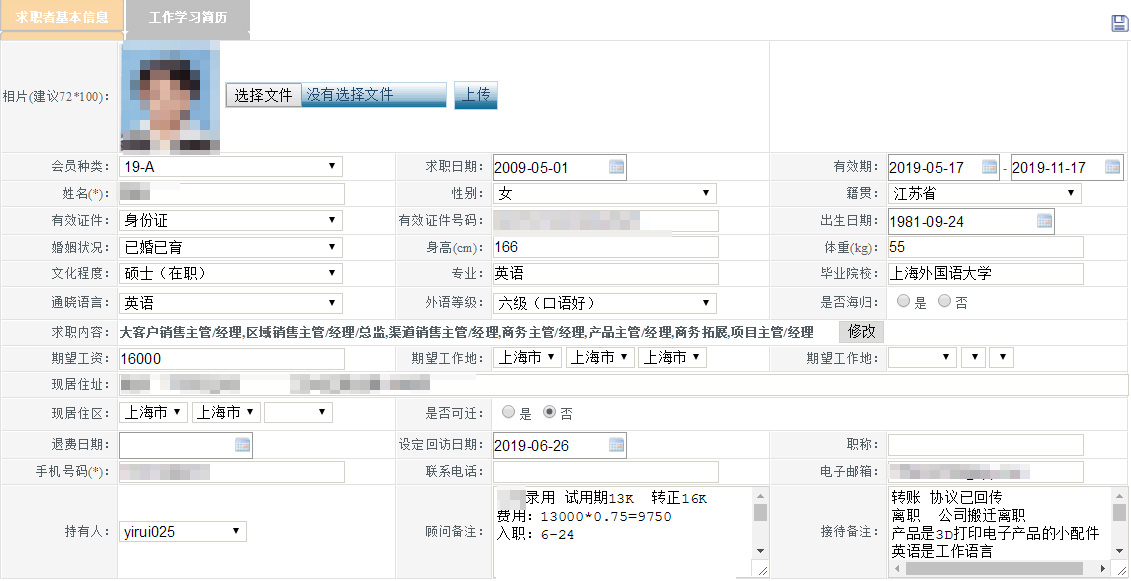Click 接待备注 scroll right arrow
The height and width of the screenshot is (581, 1131).
point(1104,569)
